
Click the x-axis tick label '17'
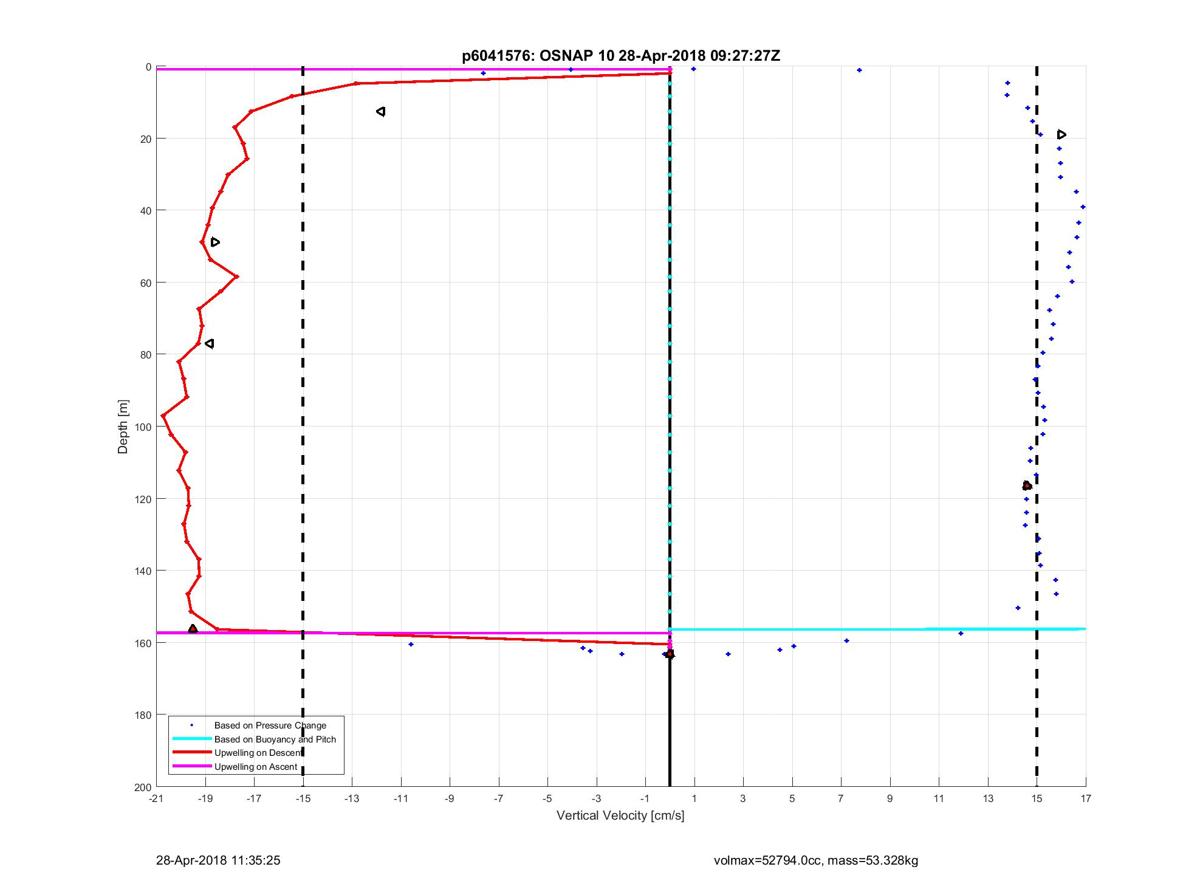point(1086,799)
